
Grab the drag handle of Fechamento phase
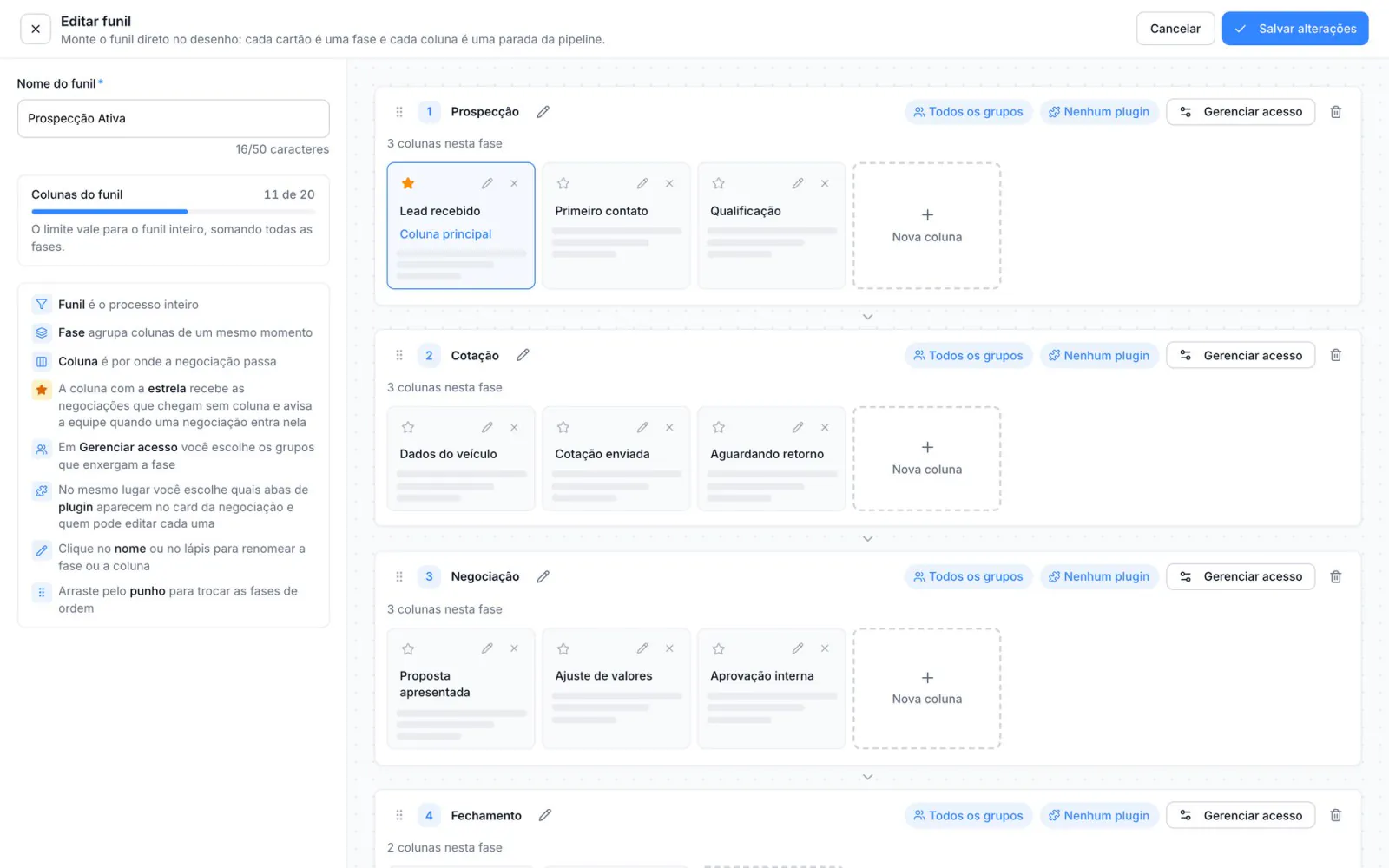click(399, 815)
